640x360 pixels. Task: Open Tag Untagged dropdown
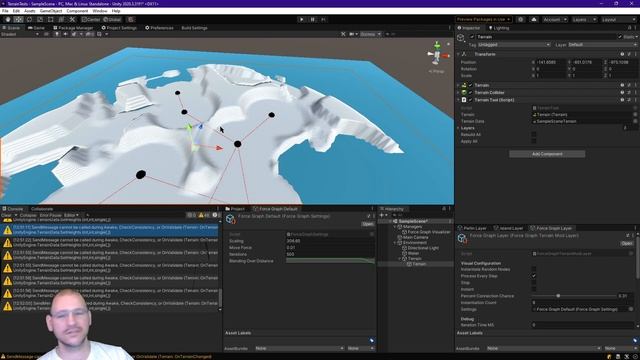[x=514, y=44]
